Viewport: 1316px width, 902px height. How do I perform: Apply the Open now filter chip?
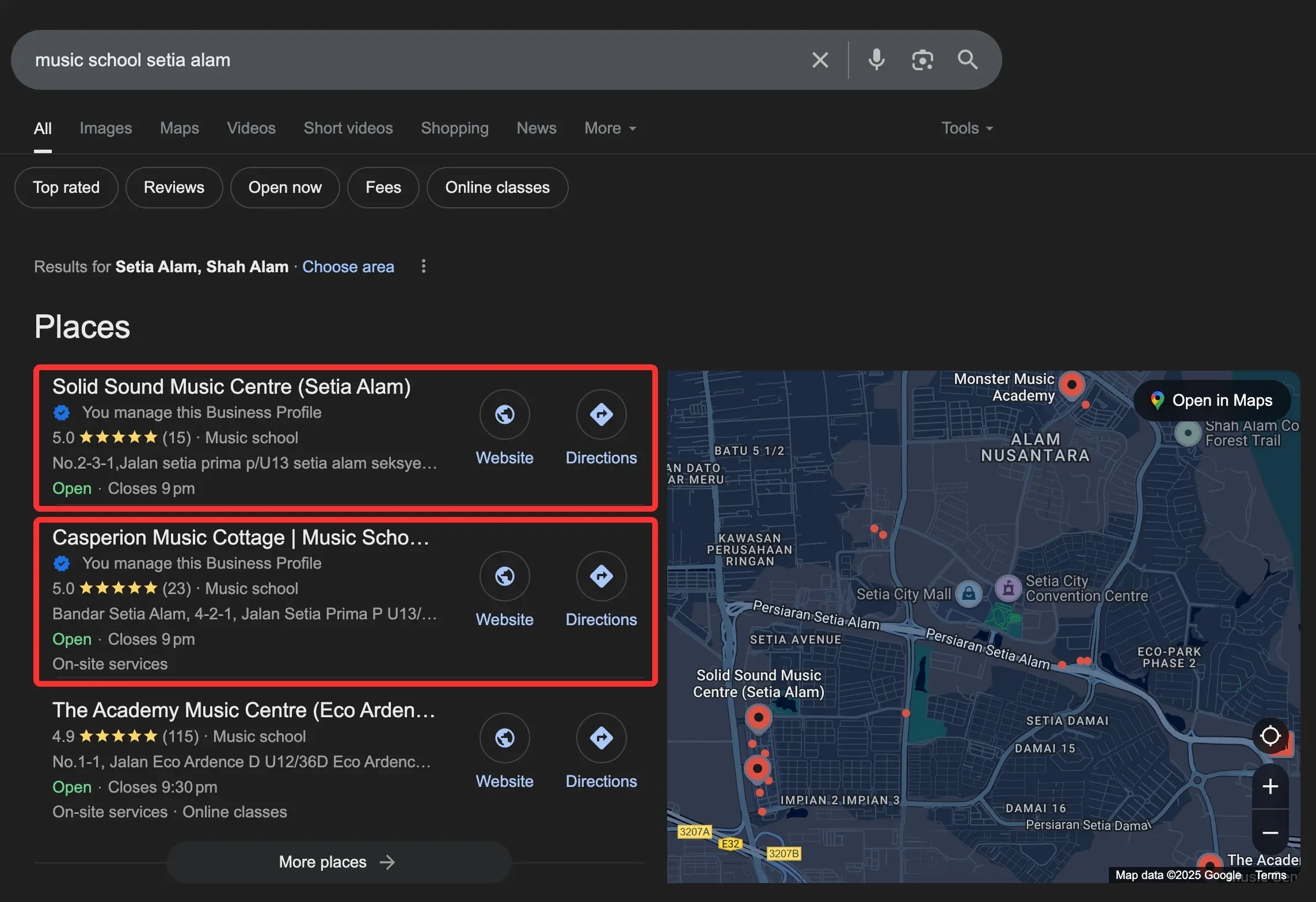pos(285,188)
